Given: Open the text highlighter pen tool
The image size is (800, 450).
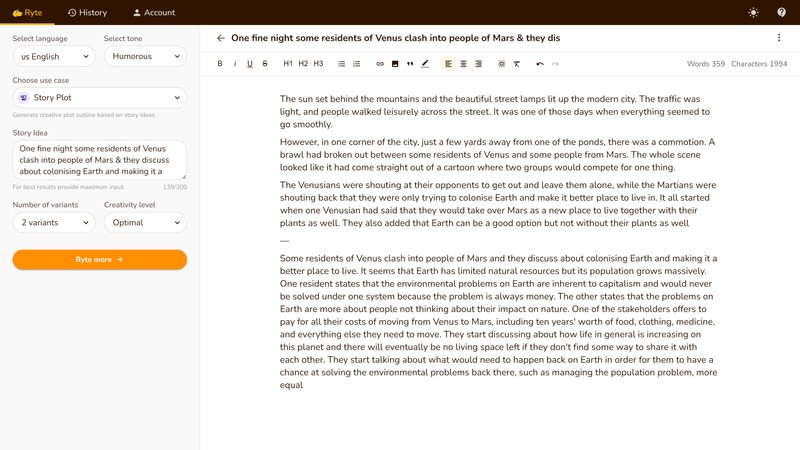Looking at the screenshot, I should click(425, 64).
